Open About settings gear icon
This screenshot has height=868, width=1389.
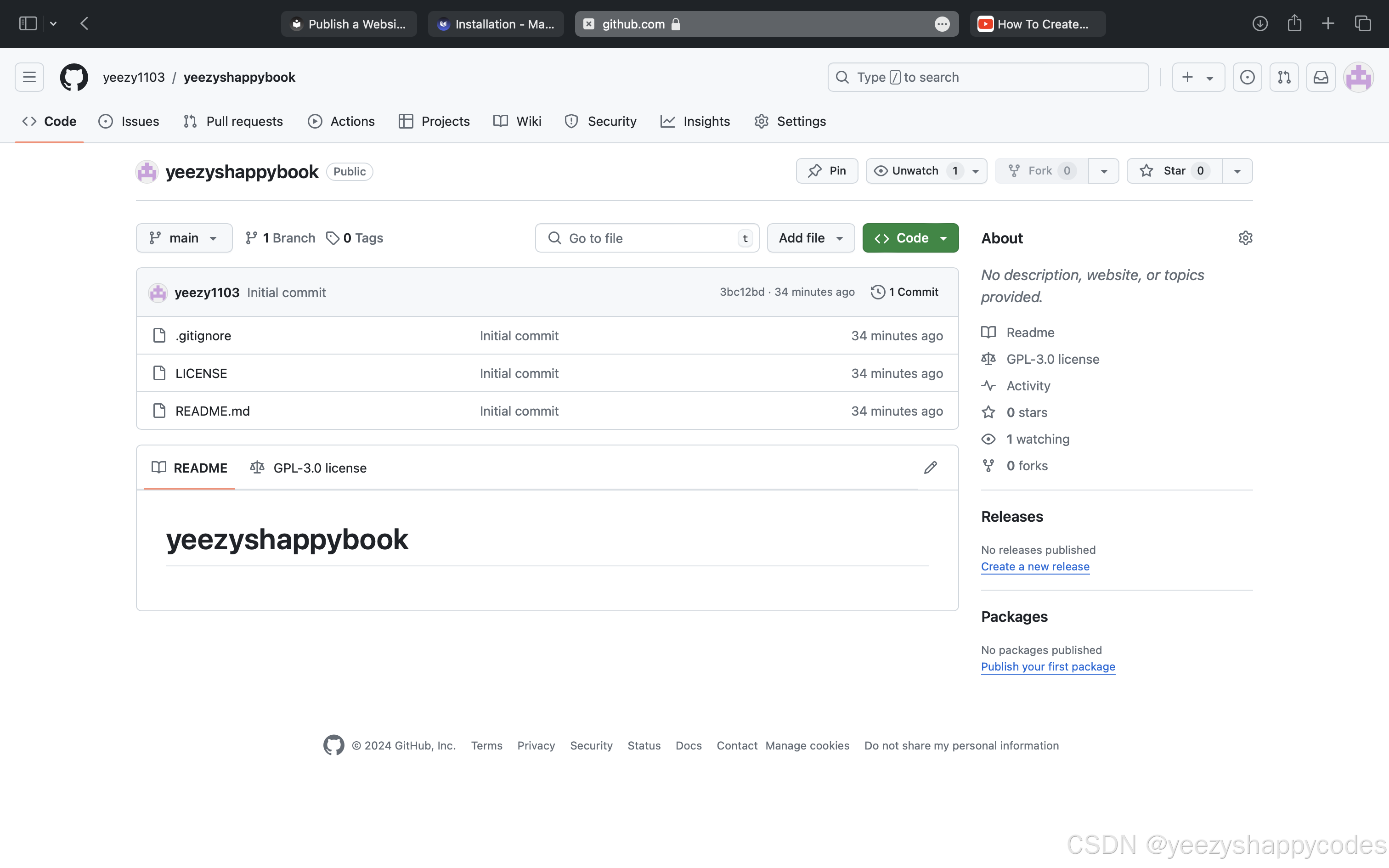(1245, 238)
